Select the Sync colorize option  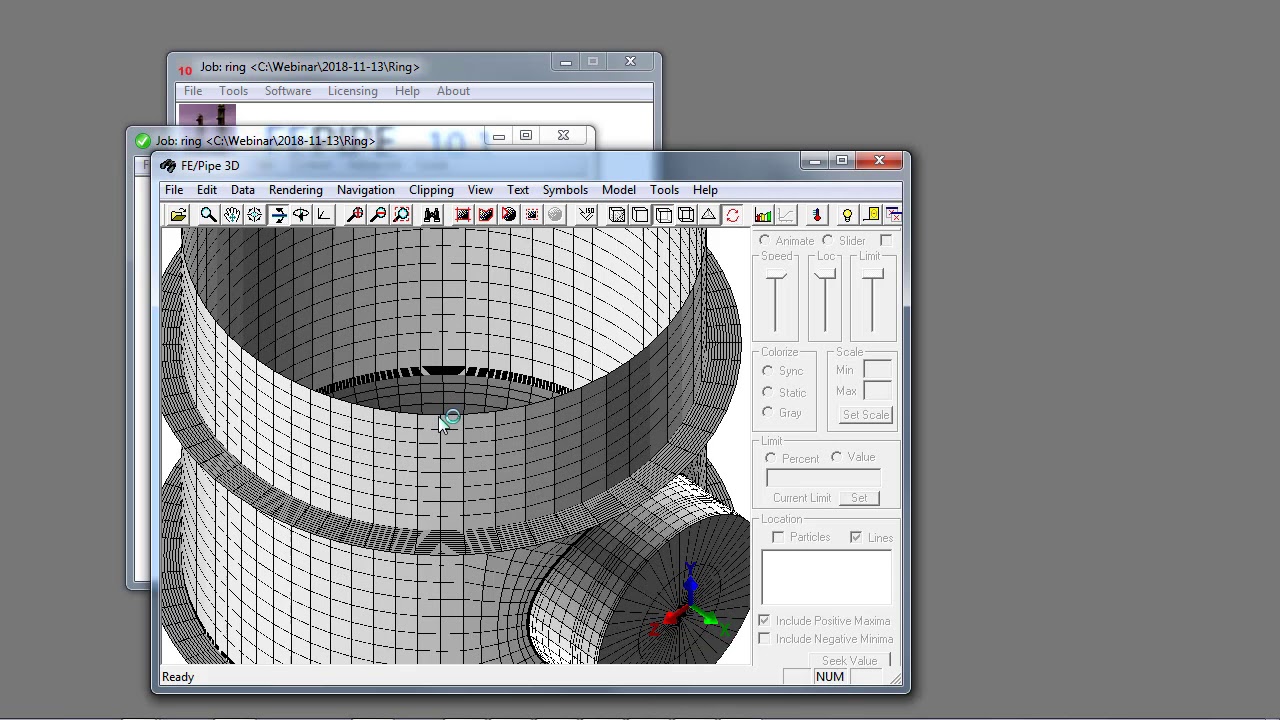768,371
